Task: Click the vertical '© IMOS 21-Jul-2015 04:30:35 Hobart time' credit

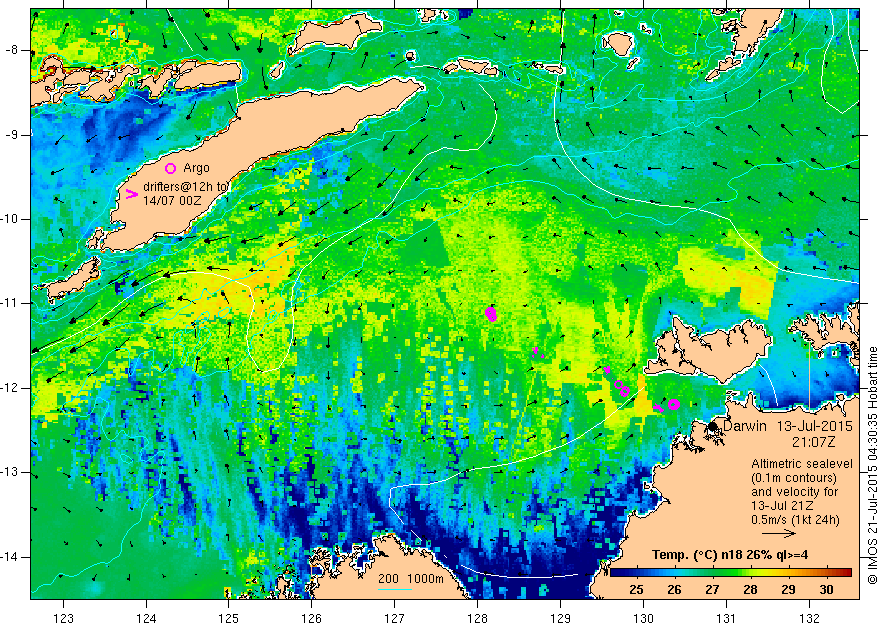Action: 872,466
